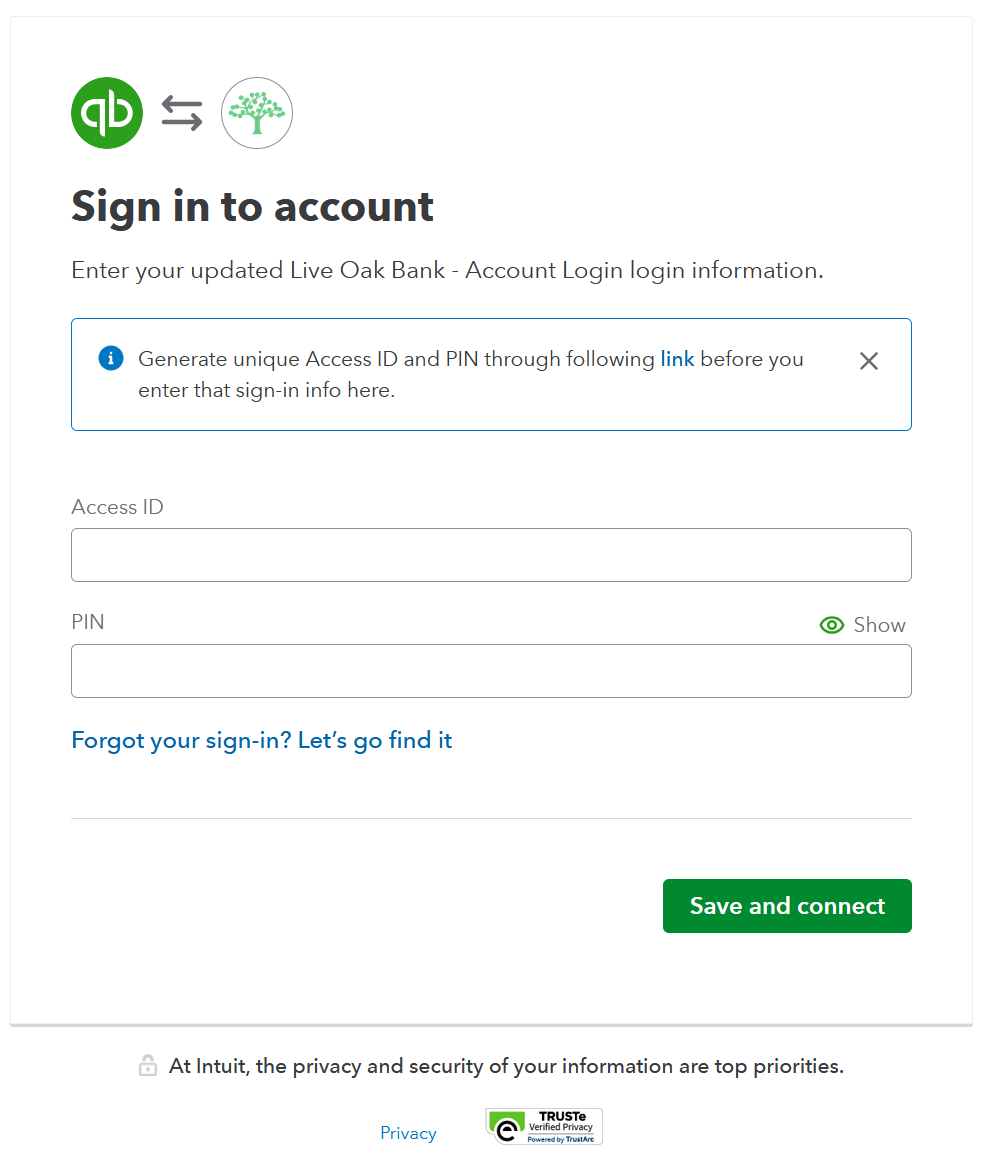Open the 'link' hyperlink in the notice
This screenshot has height=1164, width=984.
click(677, 358)
